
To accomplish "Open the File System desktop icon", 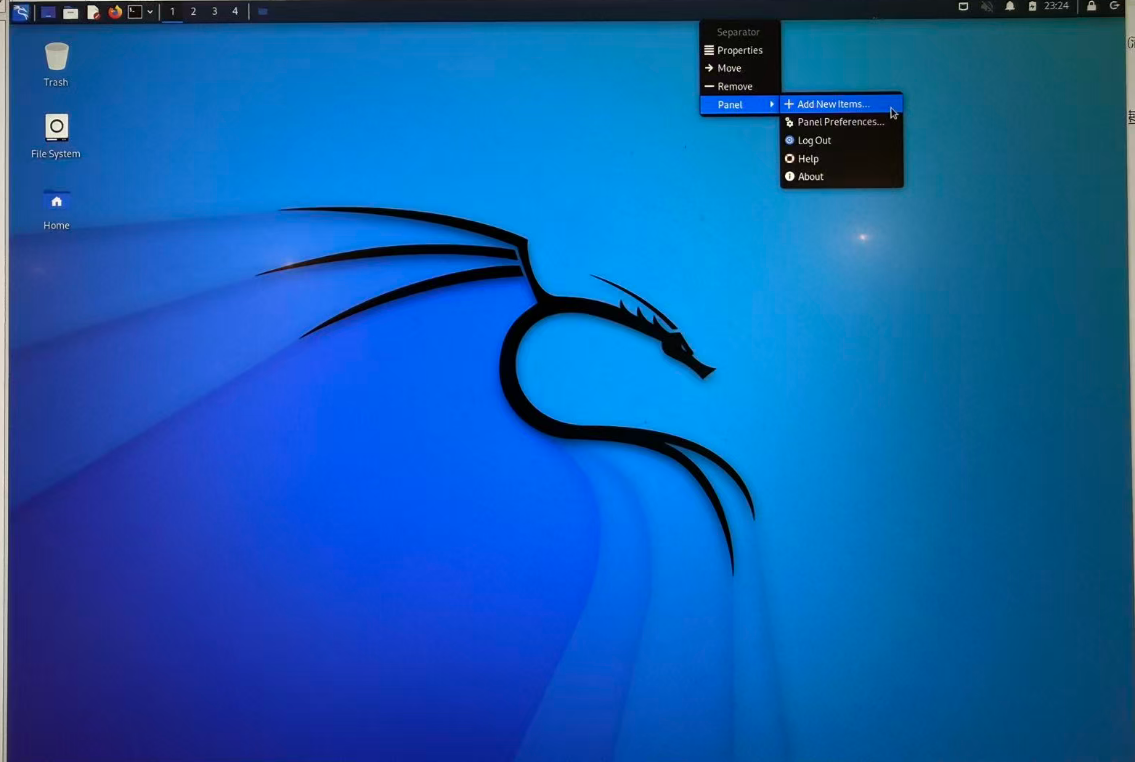I will [56, 136].
